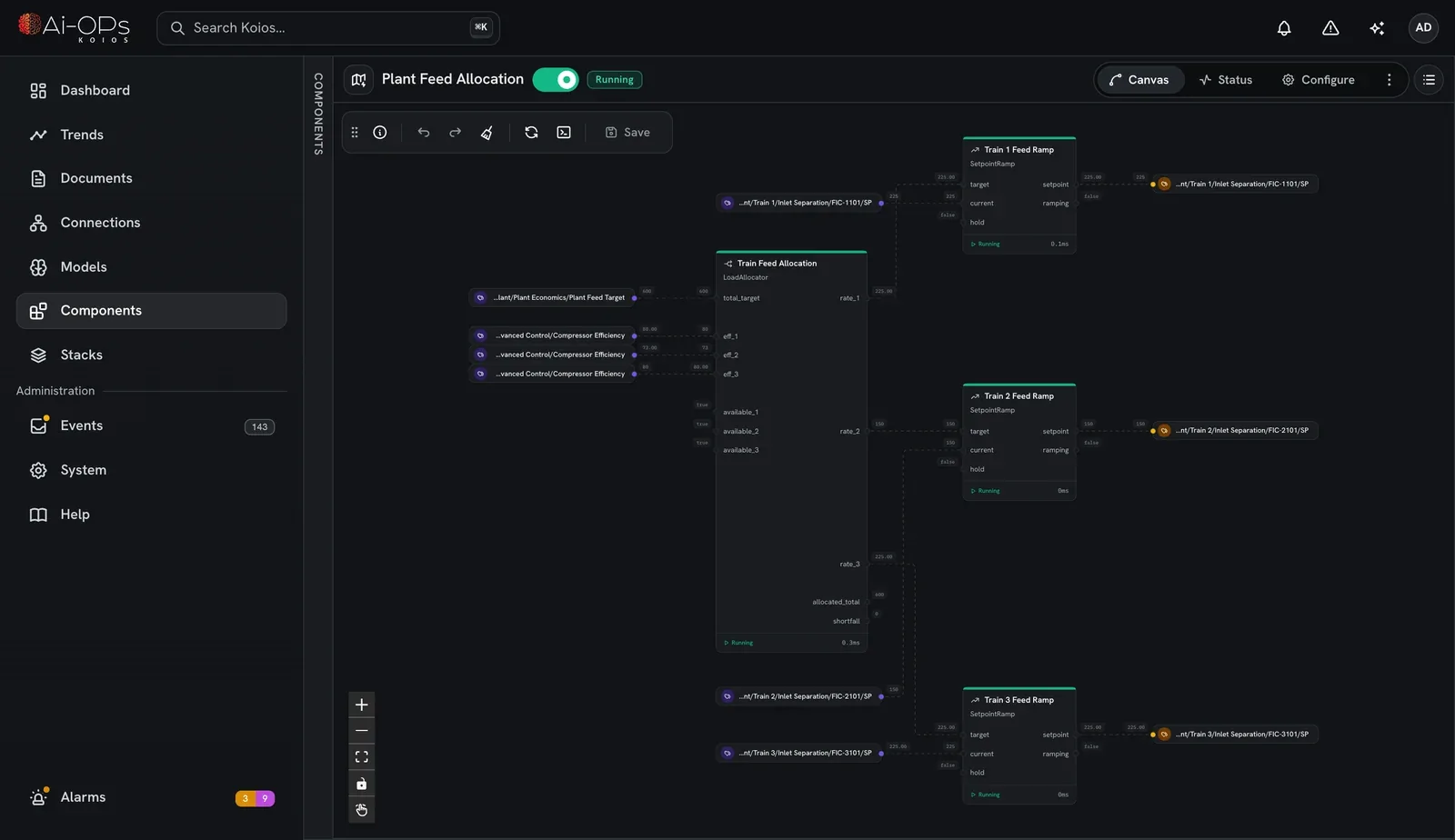The height and width of the screenshot is (840, 1455).
Task: Toggle the Plant Feed Allocation running switch
Action: [x=556, y=80]
